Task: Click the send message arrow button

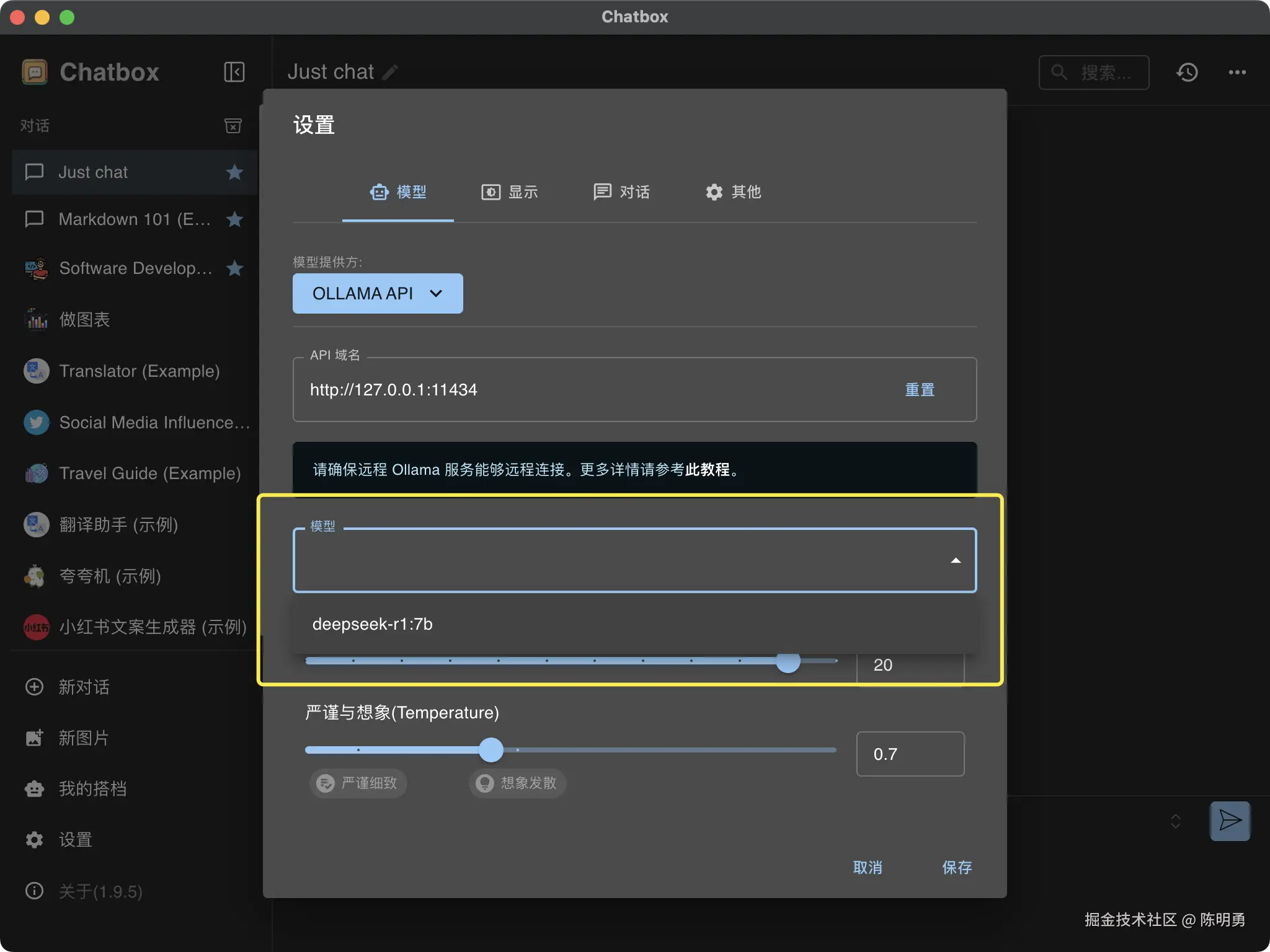Action: click(1230, 821)
